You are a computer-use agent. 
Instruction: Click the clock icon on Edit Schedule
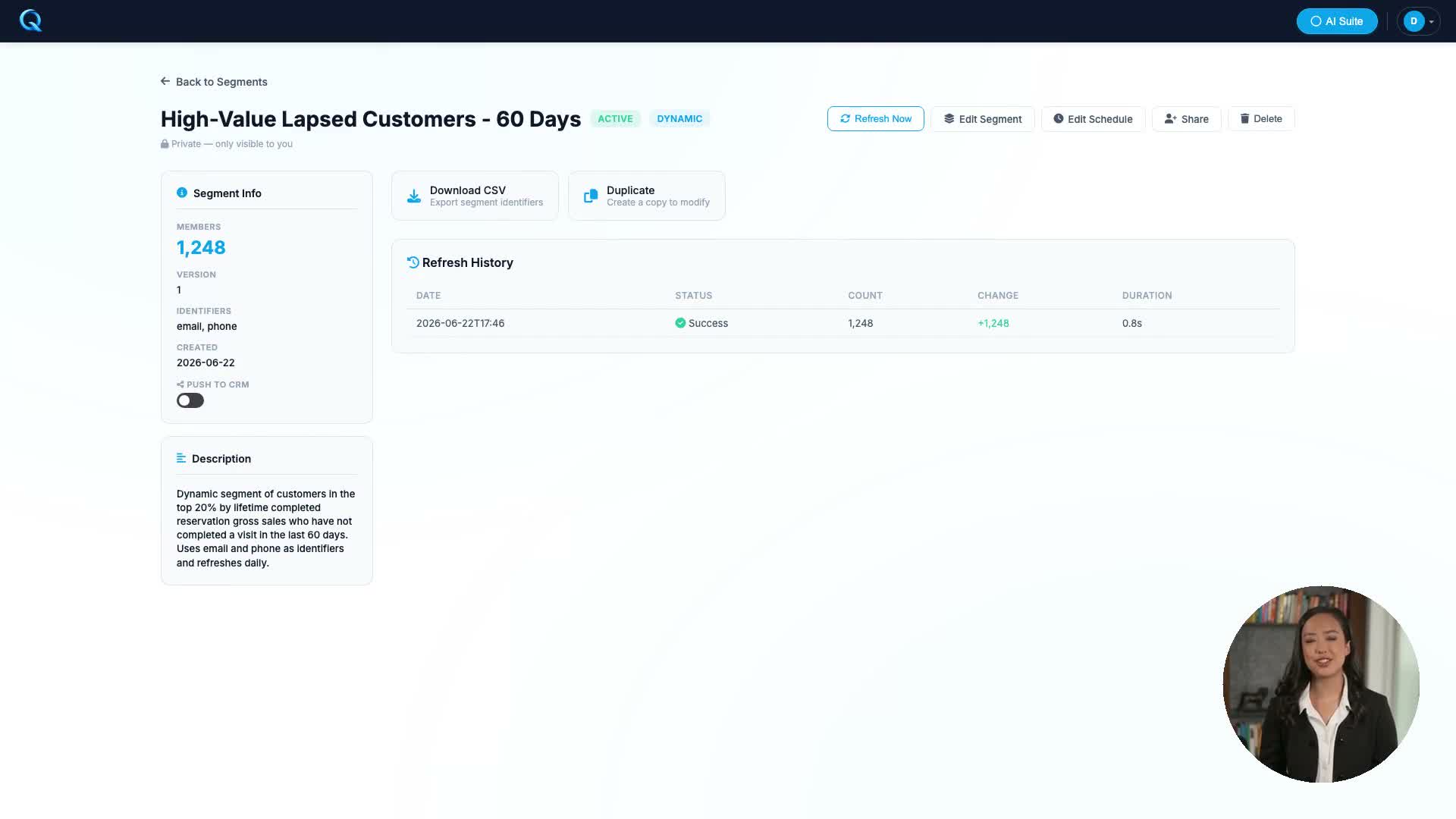[x=1058, y=119]
